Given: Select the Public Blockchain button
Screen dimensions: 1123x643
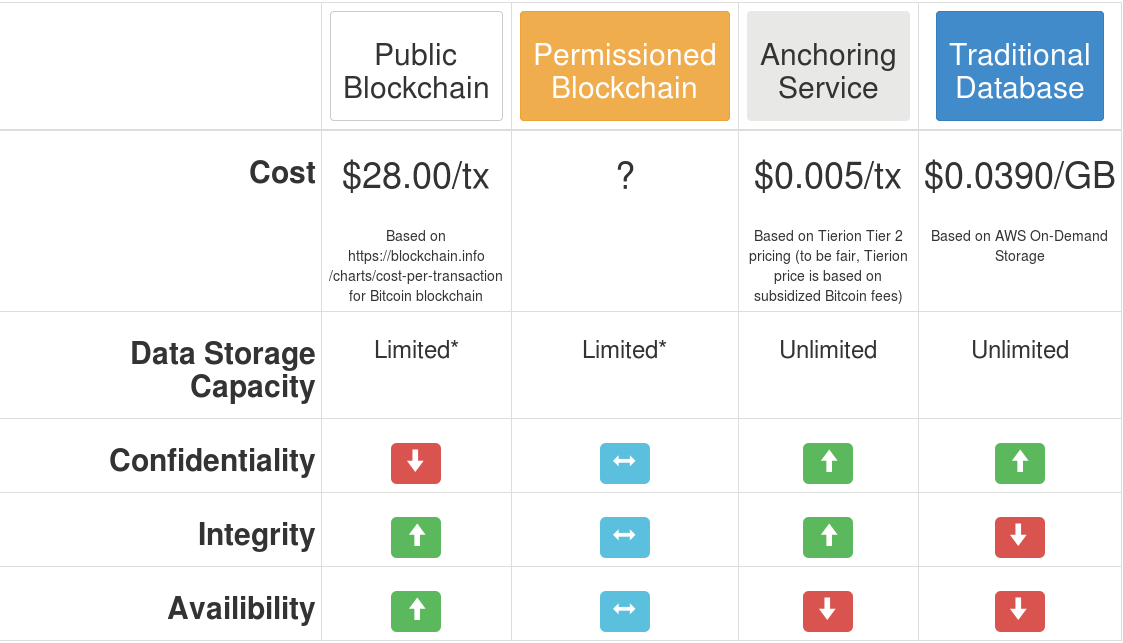Looking at the screenshot, I should tap(416, 66).
